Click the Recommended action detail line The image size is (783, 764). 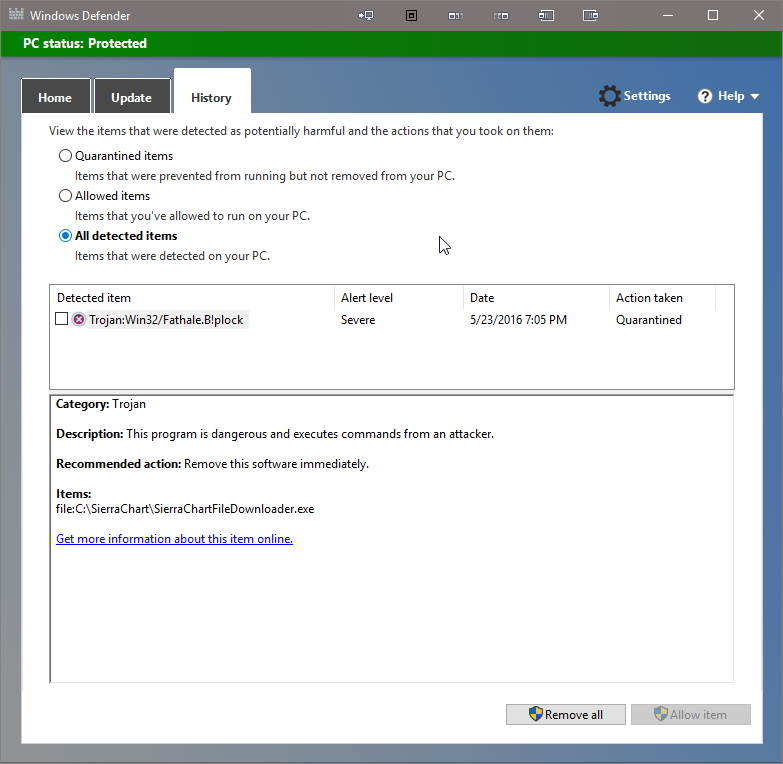[212, 464]
